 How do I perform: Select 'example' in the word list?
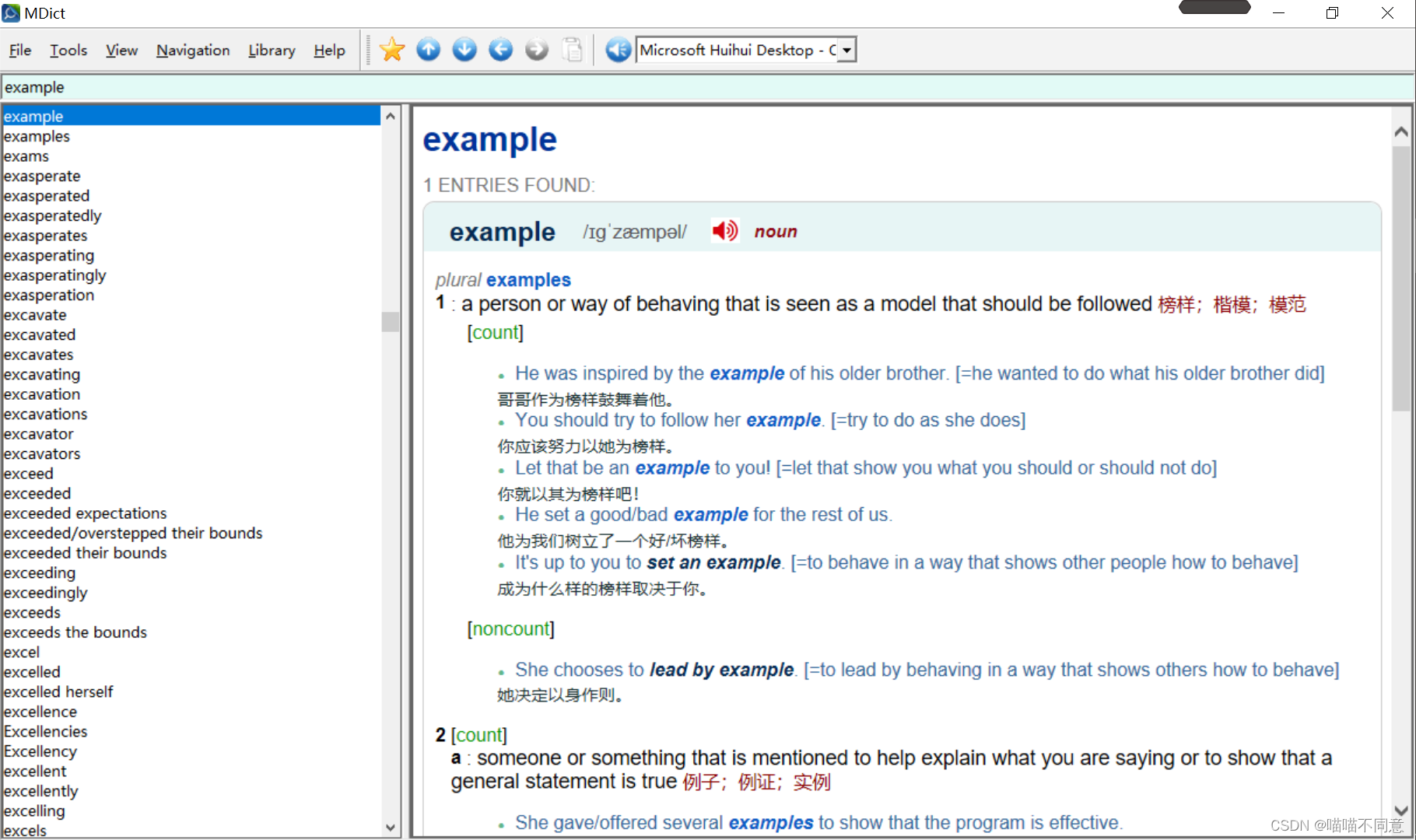coord(191,116)
